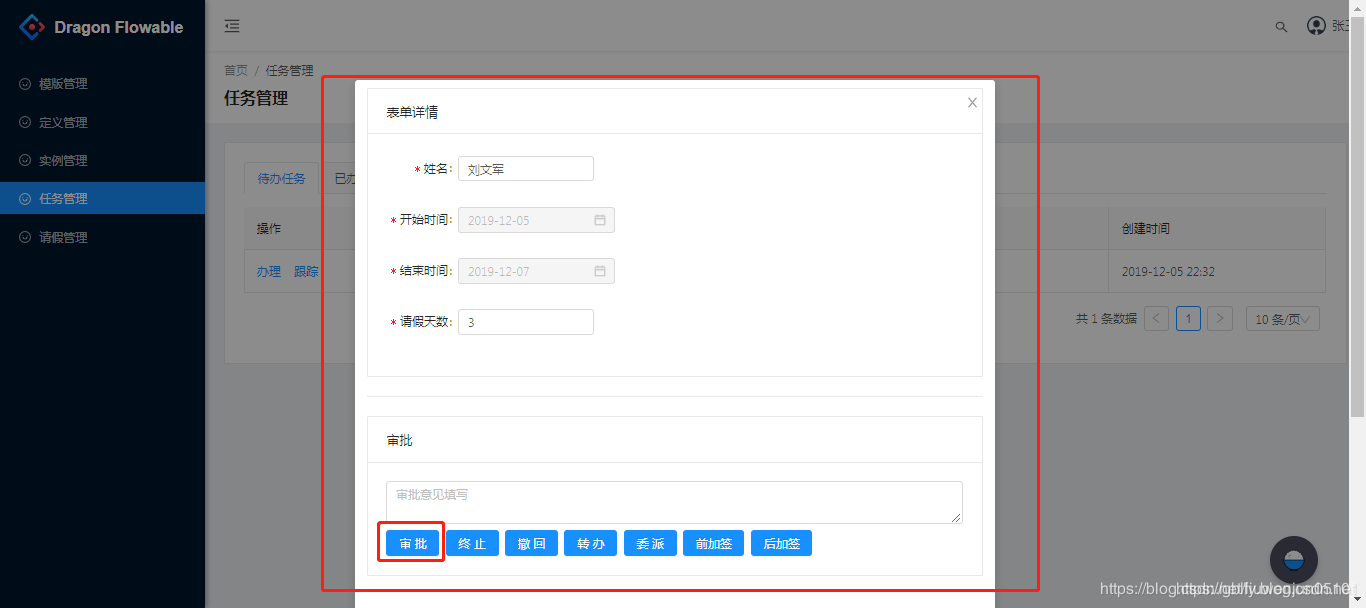The image size is (1366, 608).
Task: Select page 1 in pagination
Action: pyautogui.click(x=1188, y=319)
